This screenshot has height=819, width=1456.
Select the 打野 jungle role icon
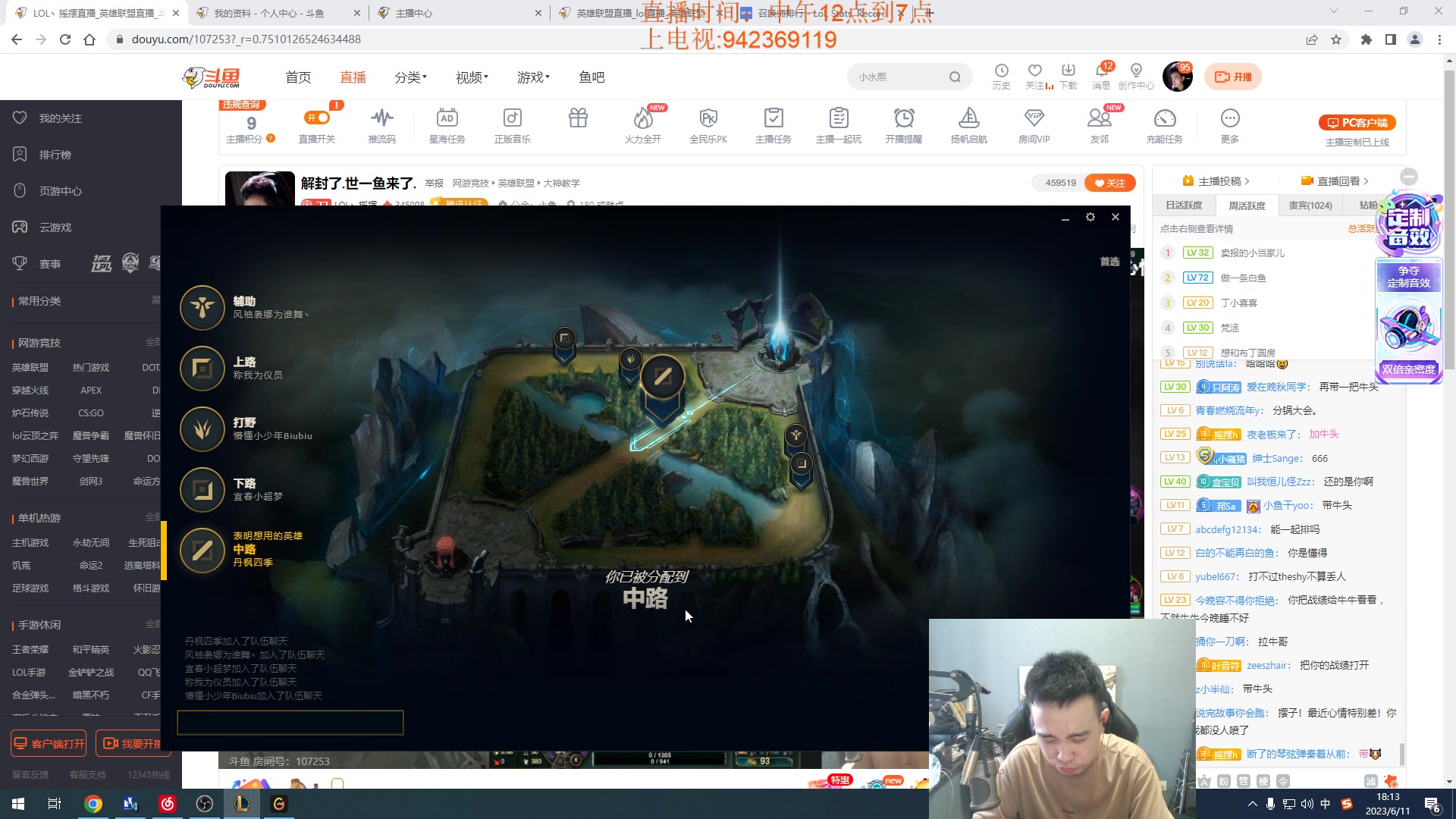[x=202, y=429]
